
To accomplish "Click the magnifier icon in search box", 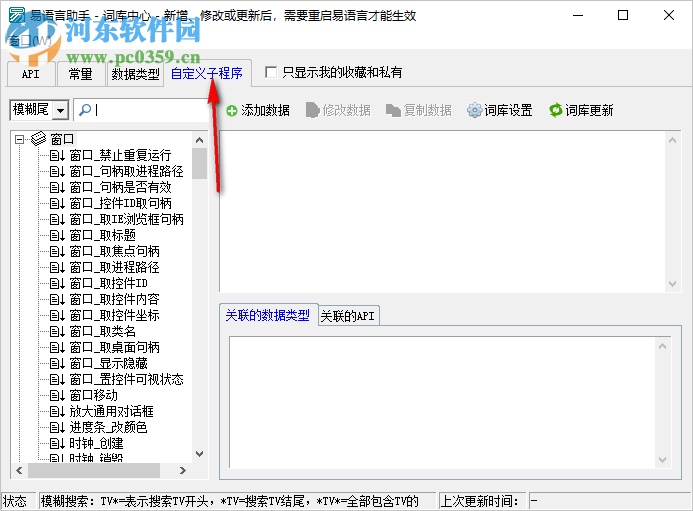I will click(x=85, y=110).
